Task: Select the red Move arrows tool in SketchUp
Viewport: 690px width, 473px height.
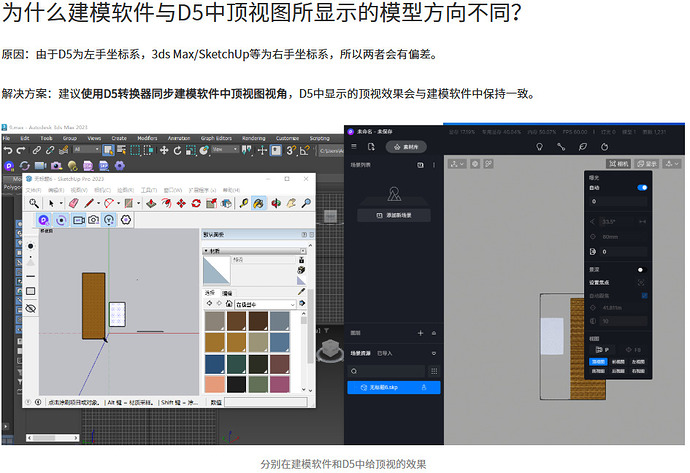Action: click(181, 203)
